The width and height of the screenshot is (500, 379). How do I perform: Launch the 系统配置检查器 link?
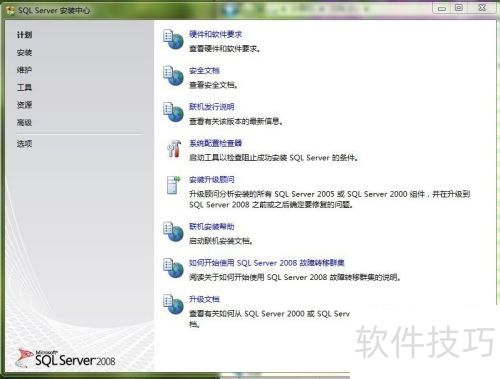[215, 143]
